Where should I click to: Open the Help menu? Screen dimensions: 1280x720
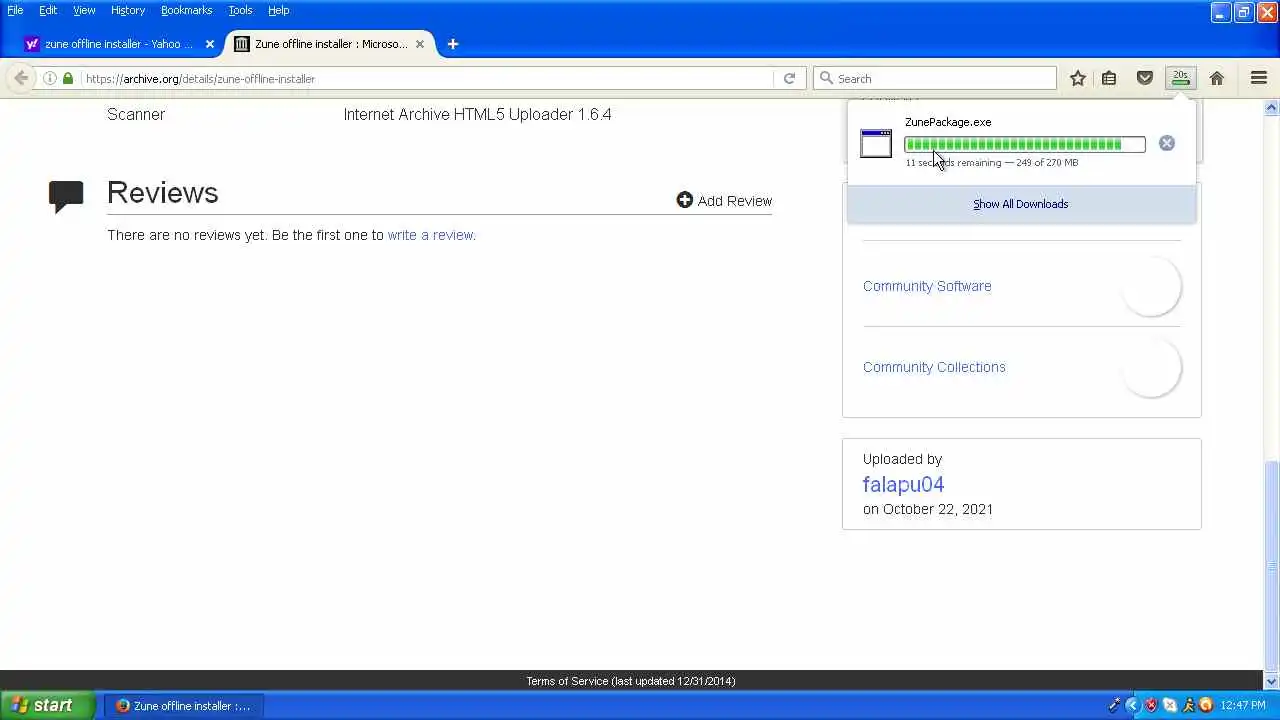pyautogui.click(x=279, y=10)
